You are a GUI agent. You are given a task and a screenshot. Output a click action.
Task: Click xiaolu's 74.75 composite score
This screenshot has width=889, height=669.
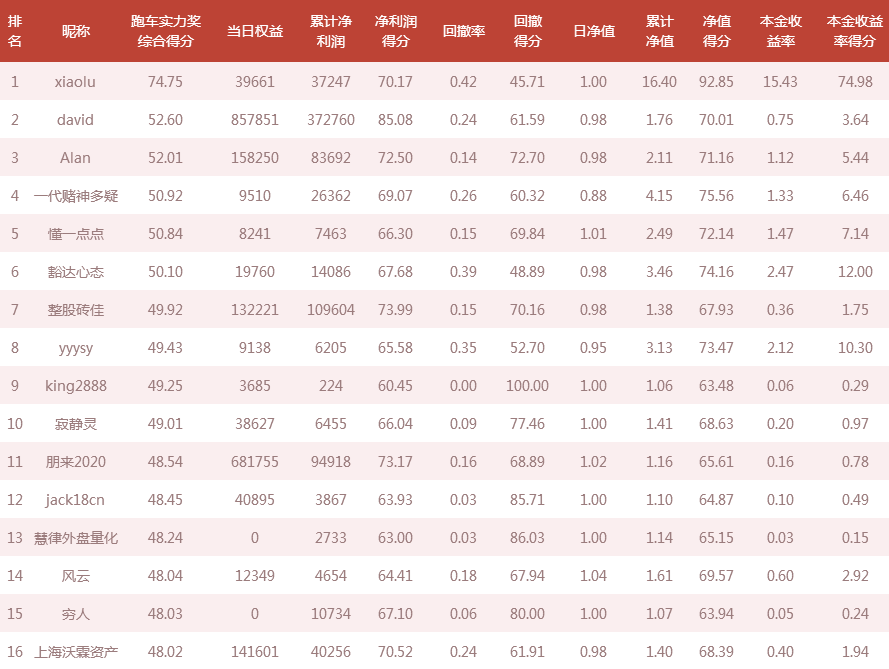pos(165,82)
